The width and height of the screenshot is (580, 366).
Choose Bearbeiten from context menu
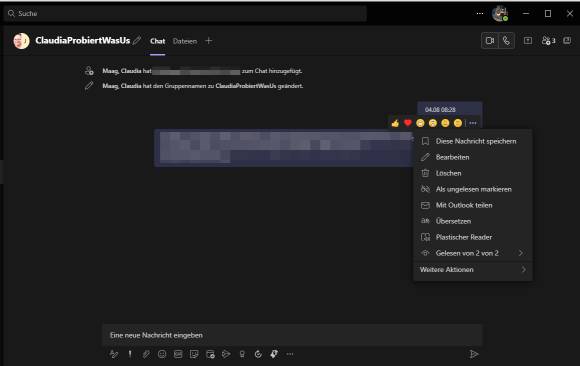click(x=473, y=157)
